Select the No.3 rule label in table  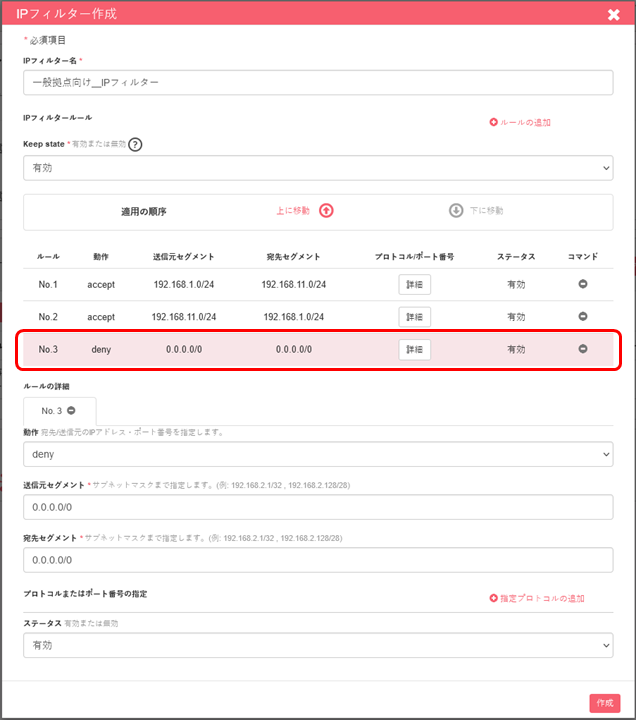(48, 350)
